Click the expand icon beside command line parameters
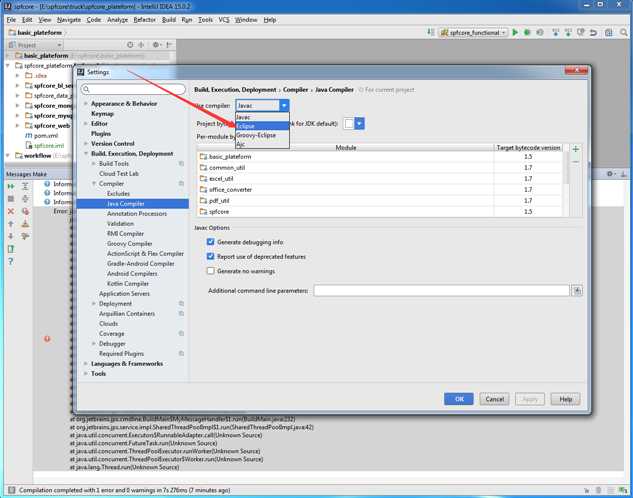 [x=577, y=290]
